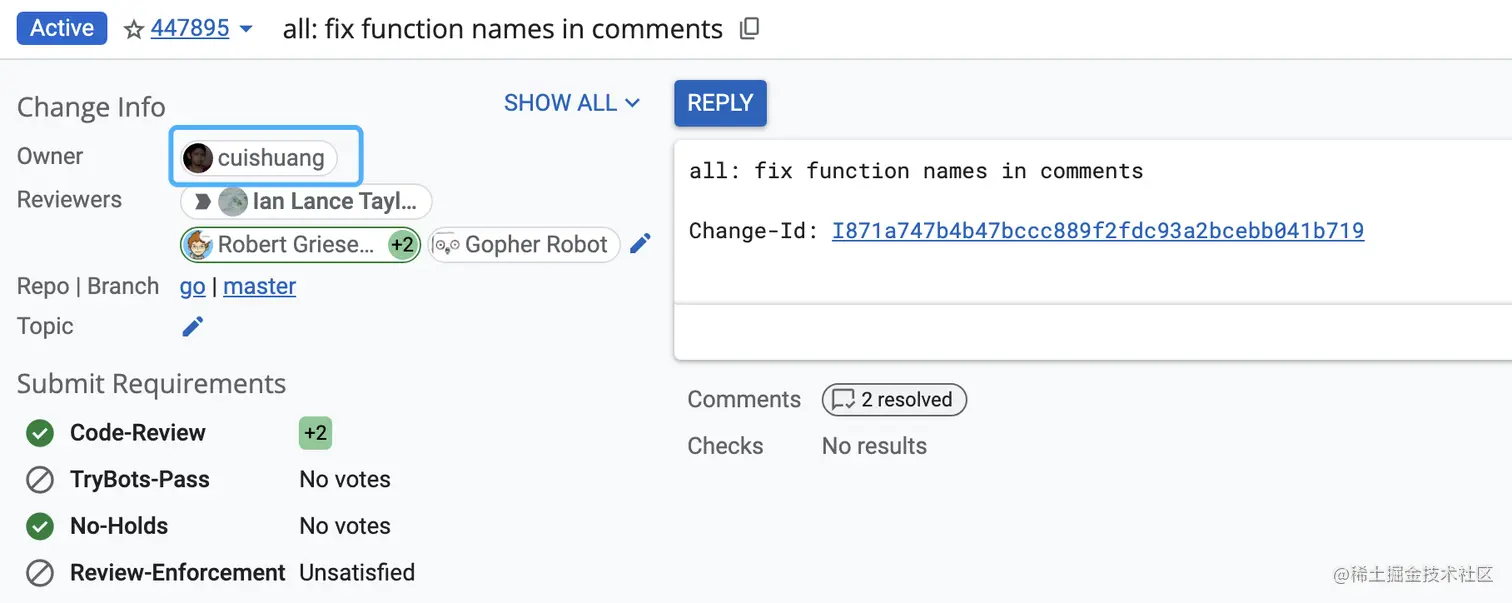Expand Change Info with SHOW ALL
1512x603 pixels.
[x=572, y=103]
